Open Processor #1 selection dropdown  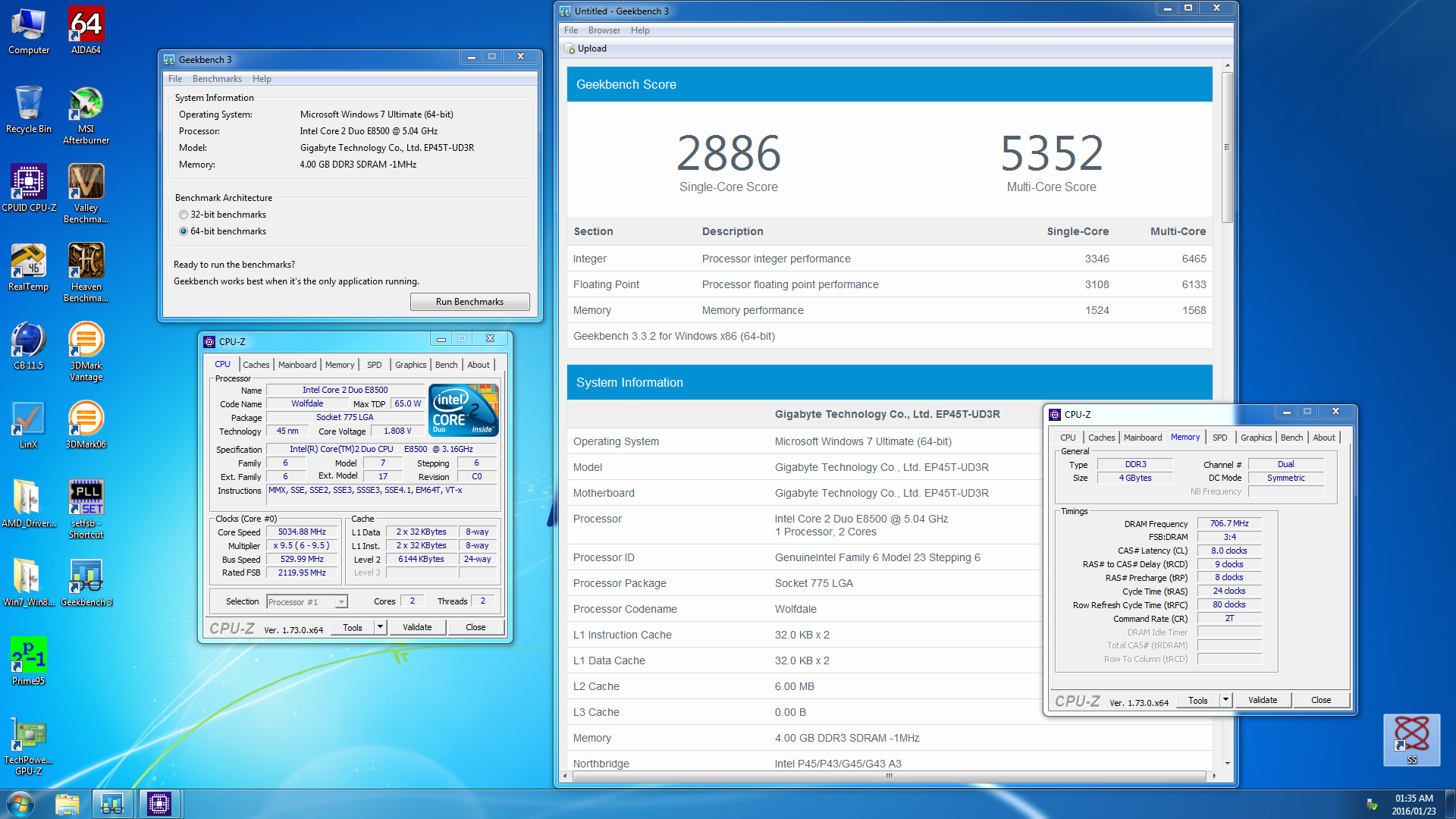(307, 602)
